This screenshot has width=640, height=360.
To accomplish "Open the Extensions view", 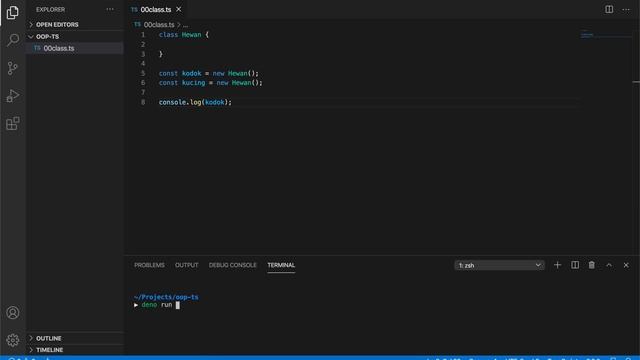I will tap(13, 123).
